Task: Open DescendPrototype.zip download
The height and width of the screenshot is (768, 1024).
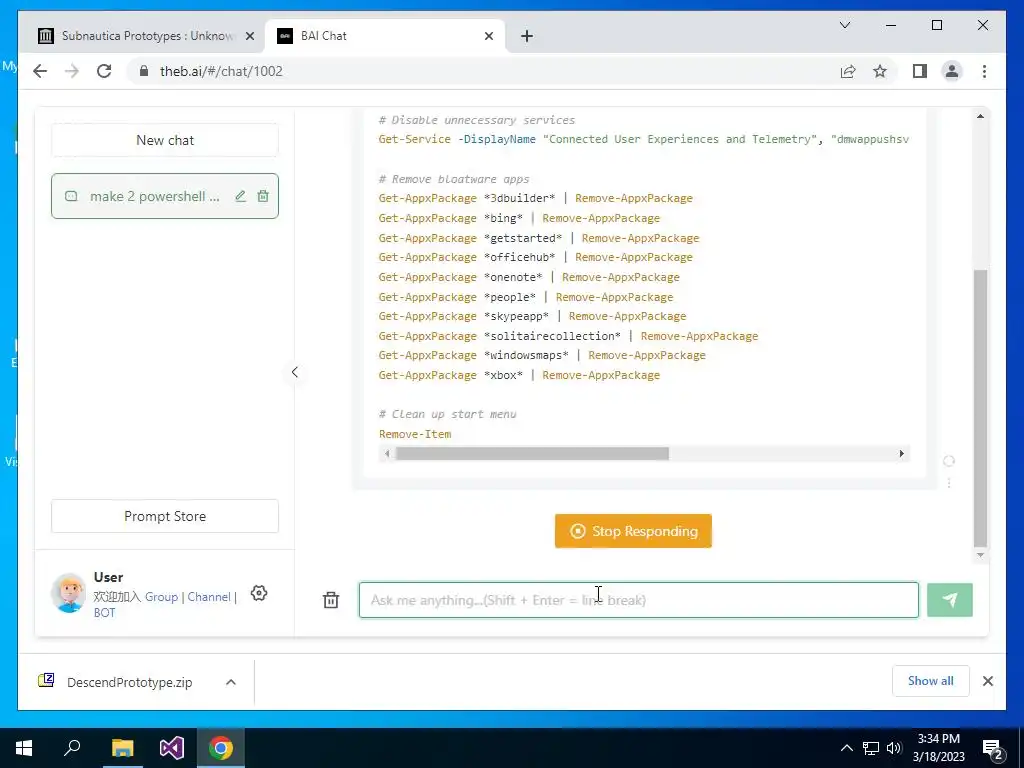Action: click(129, 682)
